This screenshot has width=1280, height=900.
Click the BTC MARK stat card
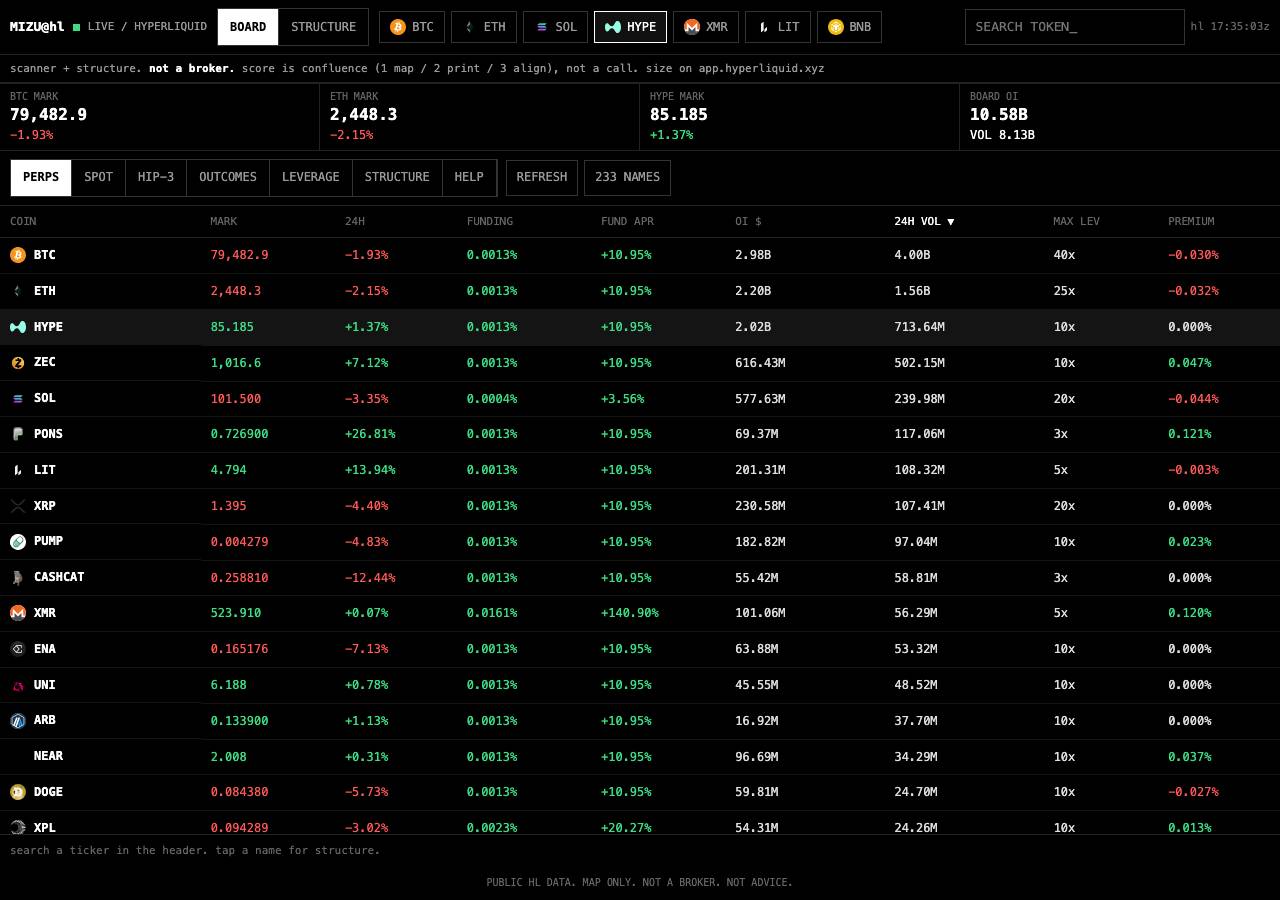point(160,117)
